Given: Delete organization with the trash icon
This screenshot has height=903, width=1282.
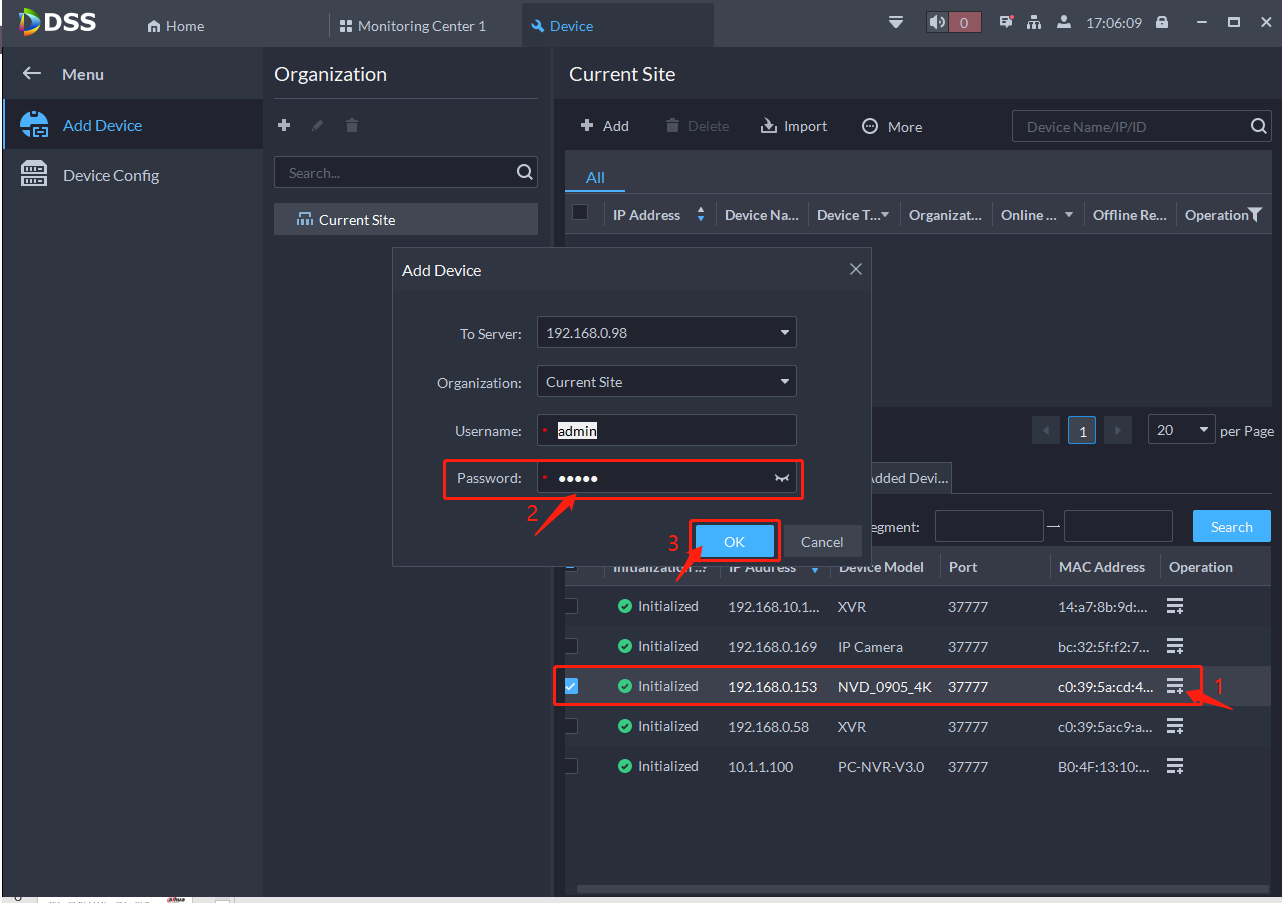Looking at the screenshot, I should click(x=351, y=125).
